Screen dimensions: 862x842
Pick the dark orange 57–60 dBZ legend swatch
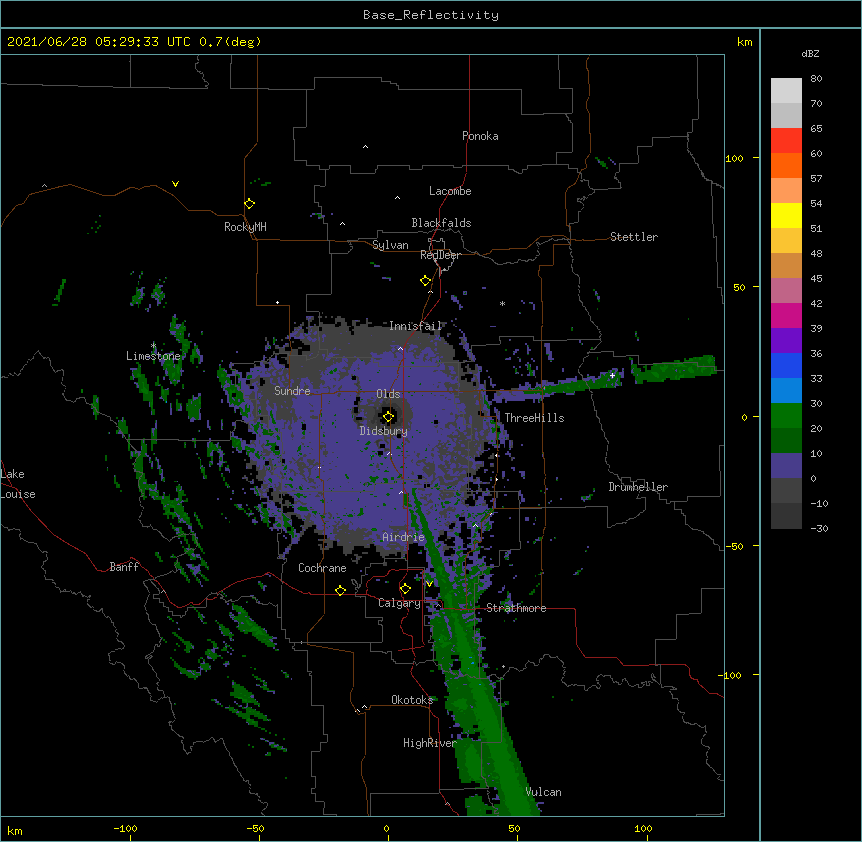pos(786,165)
